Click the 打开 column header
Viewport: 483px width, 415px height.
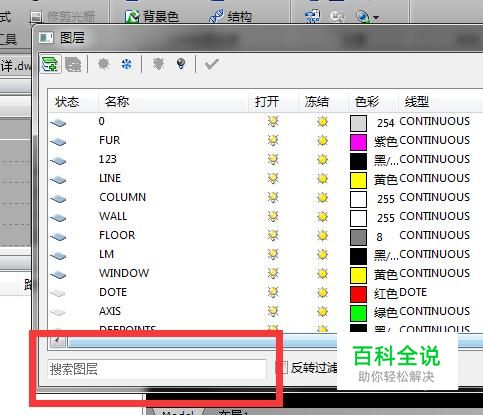coord(273,101)
